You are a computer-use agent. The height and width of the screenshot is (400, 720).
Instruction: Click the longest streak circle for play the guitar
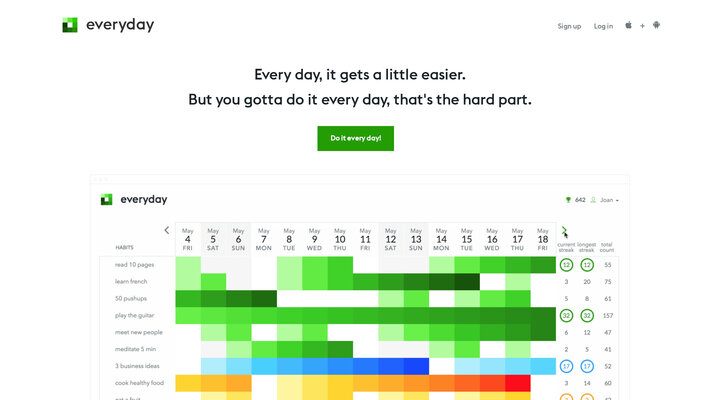[x=588, y=315]
